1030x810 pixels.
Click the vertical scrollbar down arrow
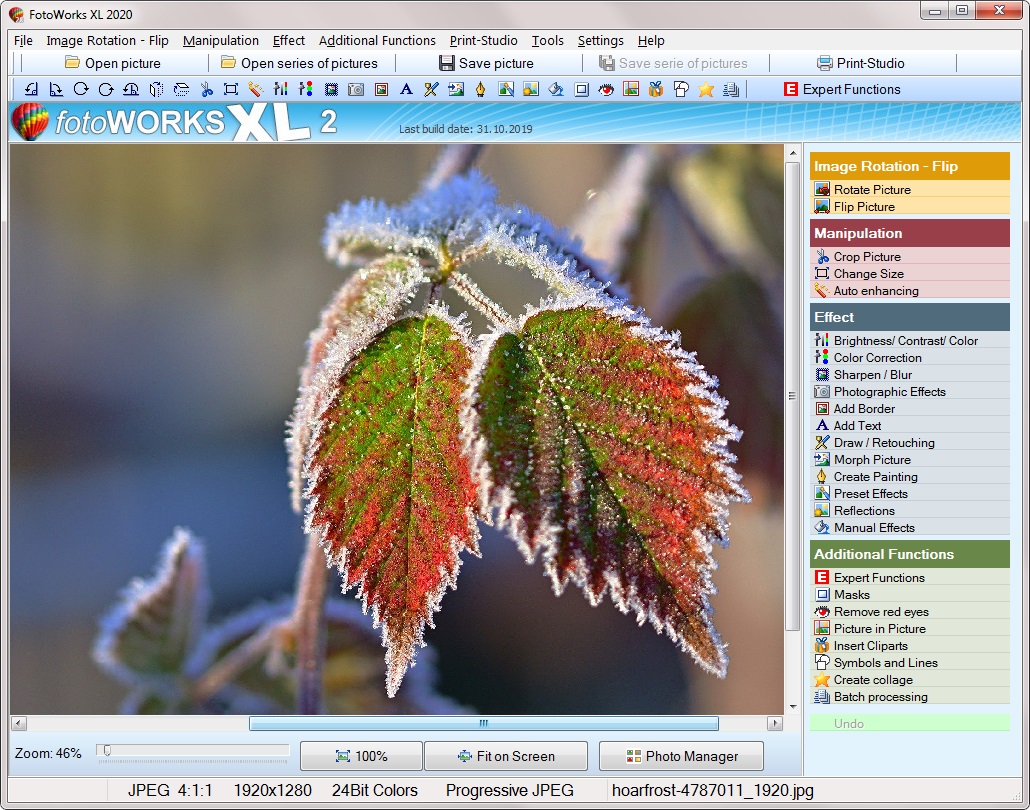pos(793,705)
